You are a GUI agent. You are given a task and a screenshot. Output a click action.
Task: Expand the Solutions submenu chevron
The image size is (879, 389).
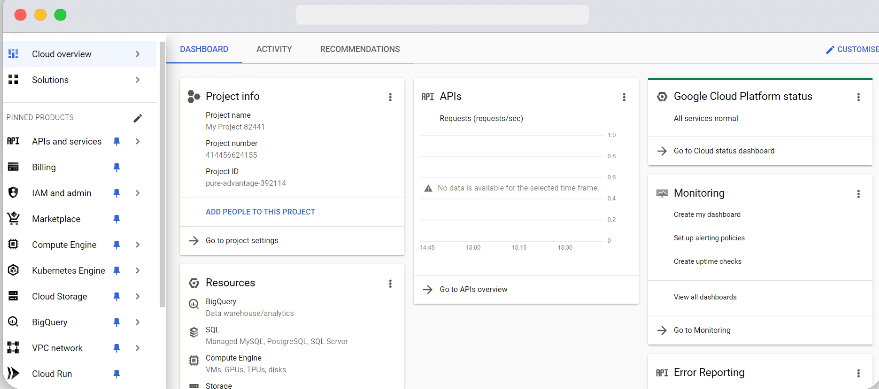[x=137, y=80]
